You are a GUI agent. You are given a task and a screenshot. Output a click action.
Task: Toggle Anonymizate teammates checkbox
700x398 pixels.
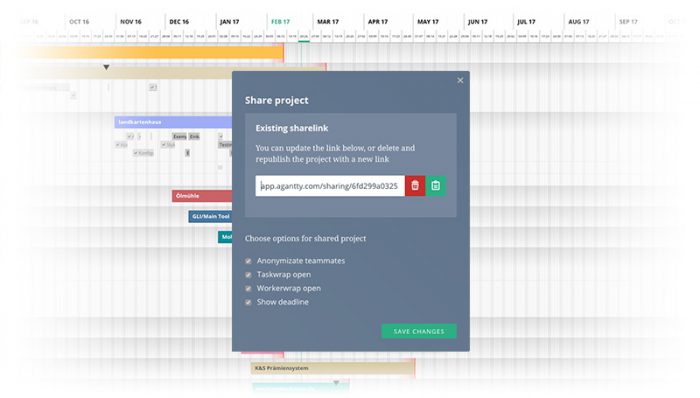[248, 261]
